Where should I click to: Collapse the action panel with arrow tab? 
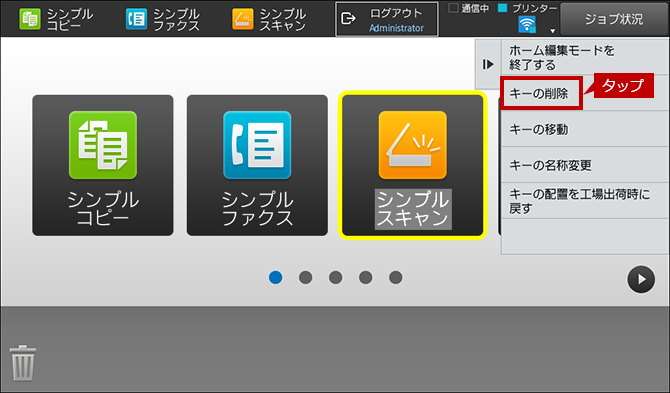click(x=488, y=65)
